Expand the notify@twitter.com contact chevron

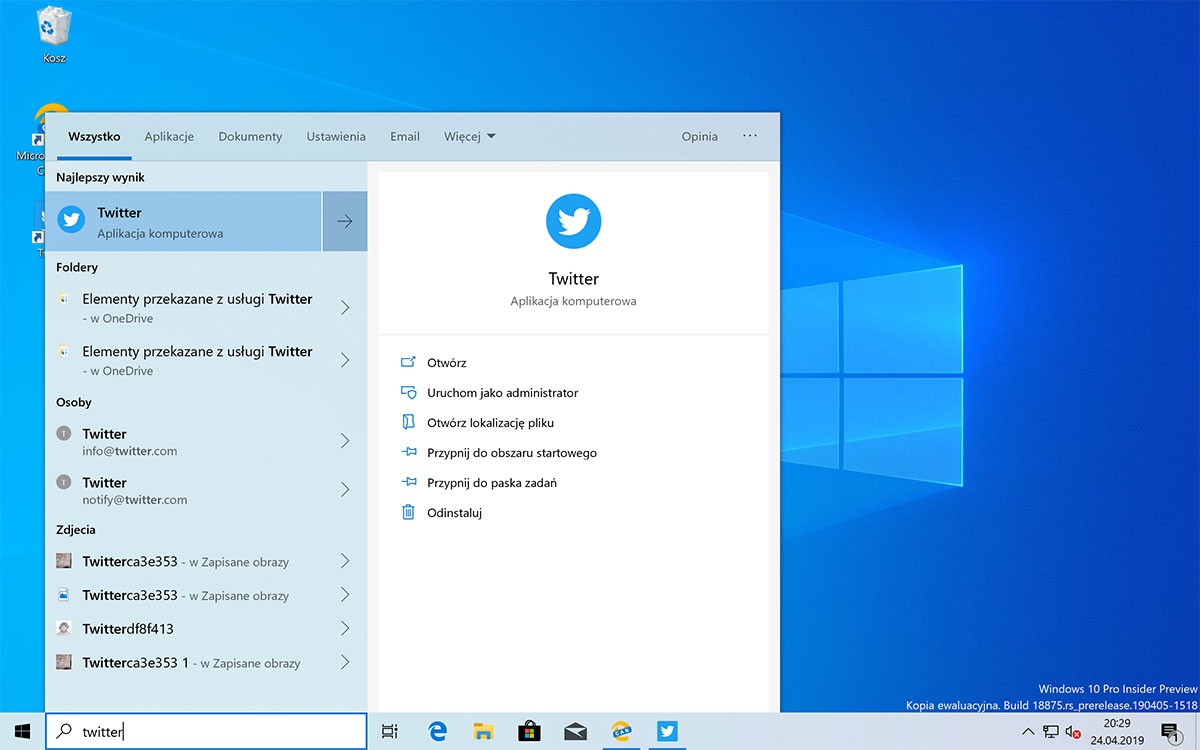[x=345, y=490]
